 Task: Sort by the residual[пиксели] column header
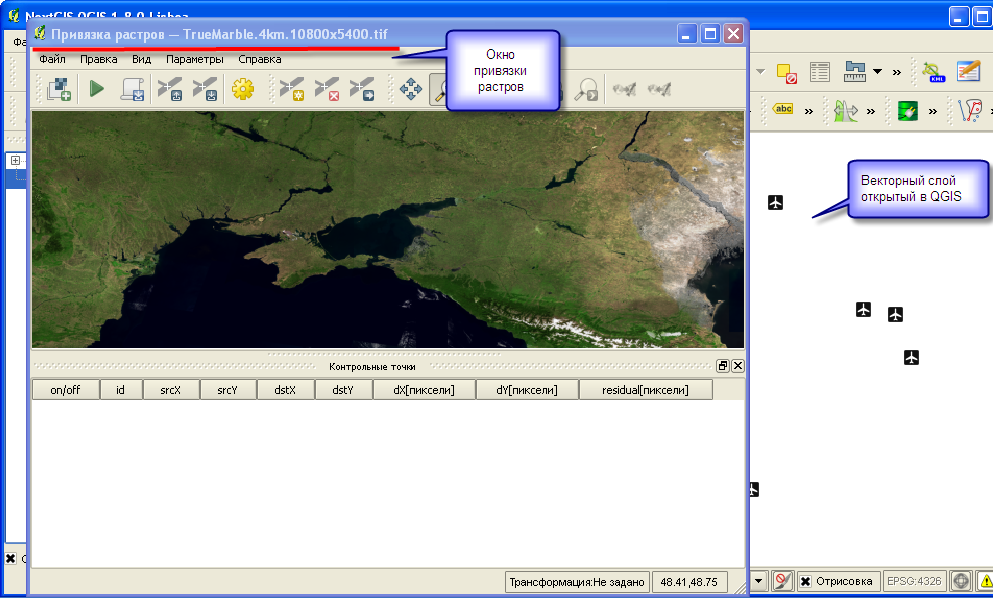coord(645,390)
